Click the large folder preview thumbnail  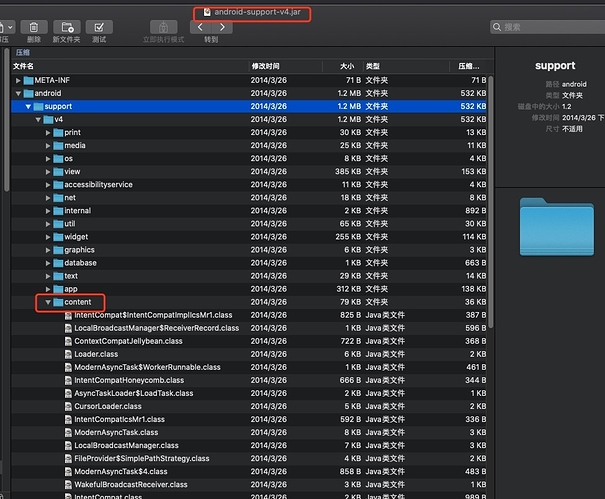point(556,227)
